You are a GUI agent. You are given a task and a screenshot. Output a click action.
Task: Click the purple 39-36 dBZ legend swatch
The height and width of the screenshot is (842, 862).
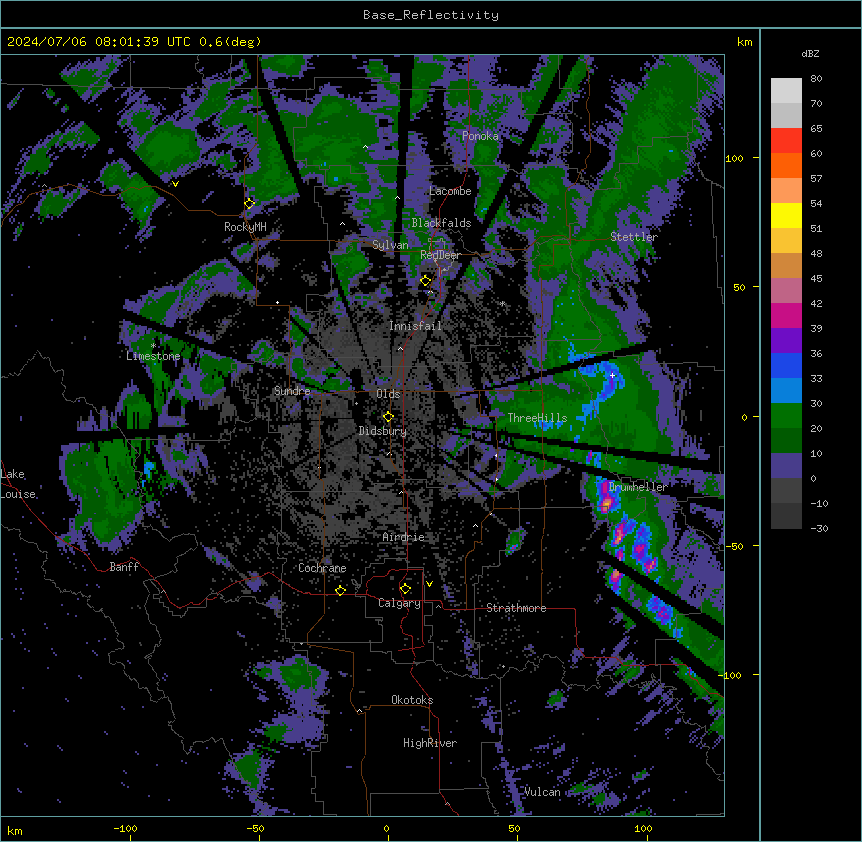click(786, 341)
